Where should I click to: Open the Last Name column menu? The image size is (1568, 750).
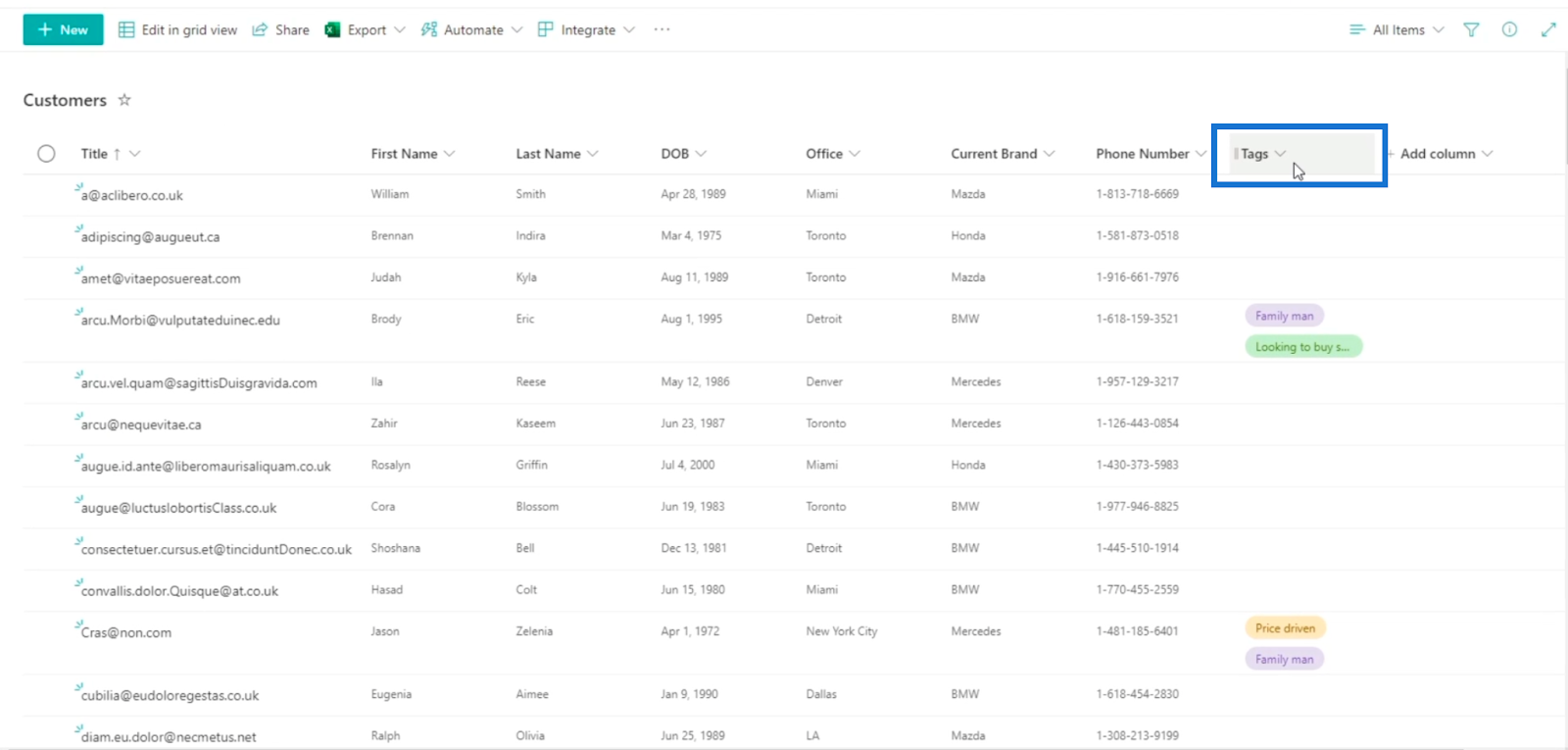point(557,154)
